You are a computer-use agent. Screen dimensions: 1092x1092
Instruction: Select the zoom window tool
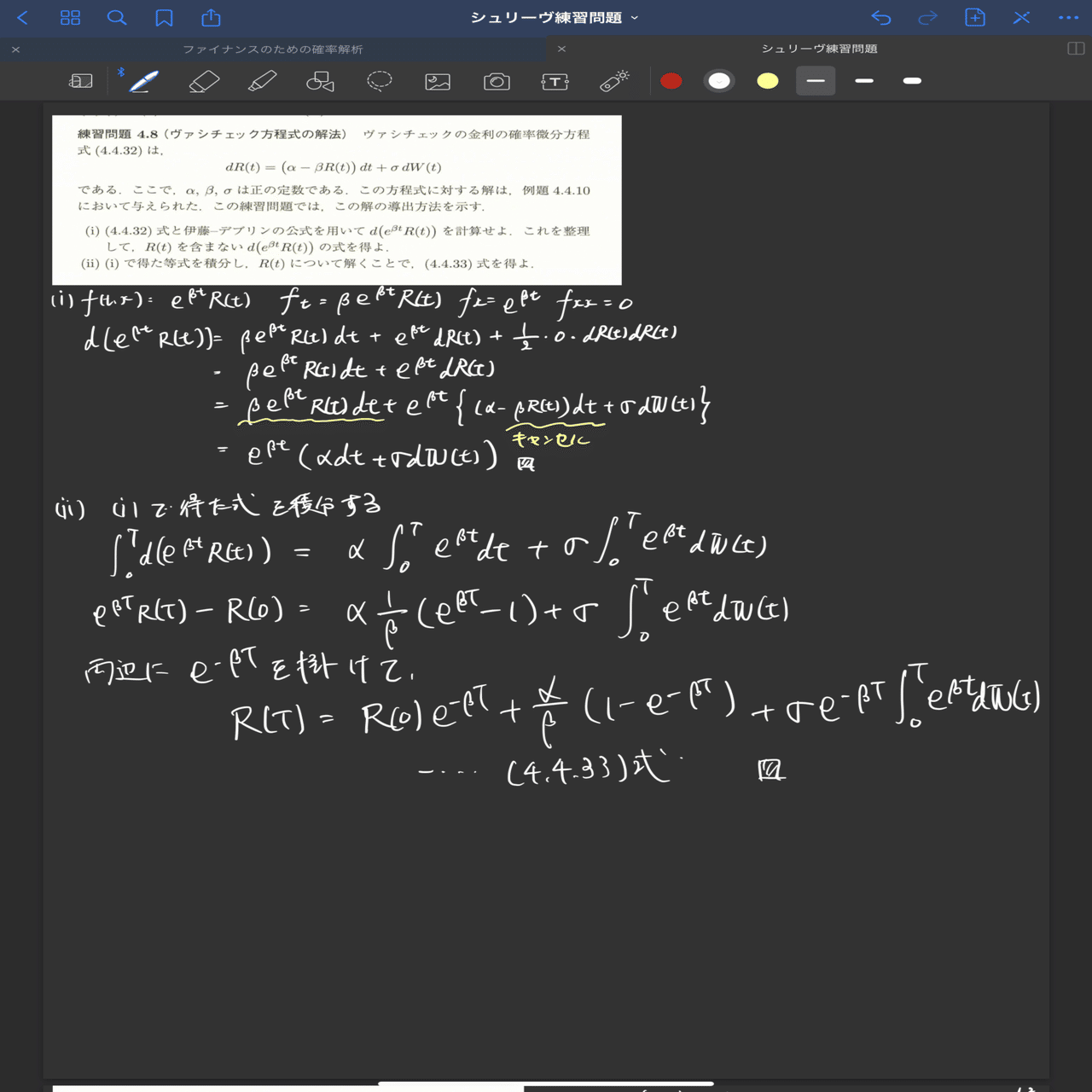(81, 81)
